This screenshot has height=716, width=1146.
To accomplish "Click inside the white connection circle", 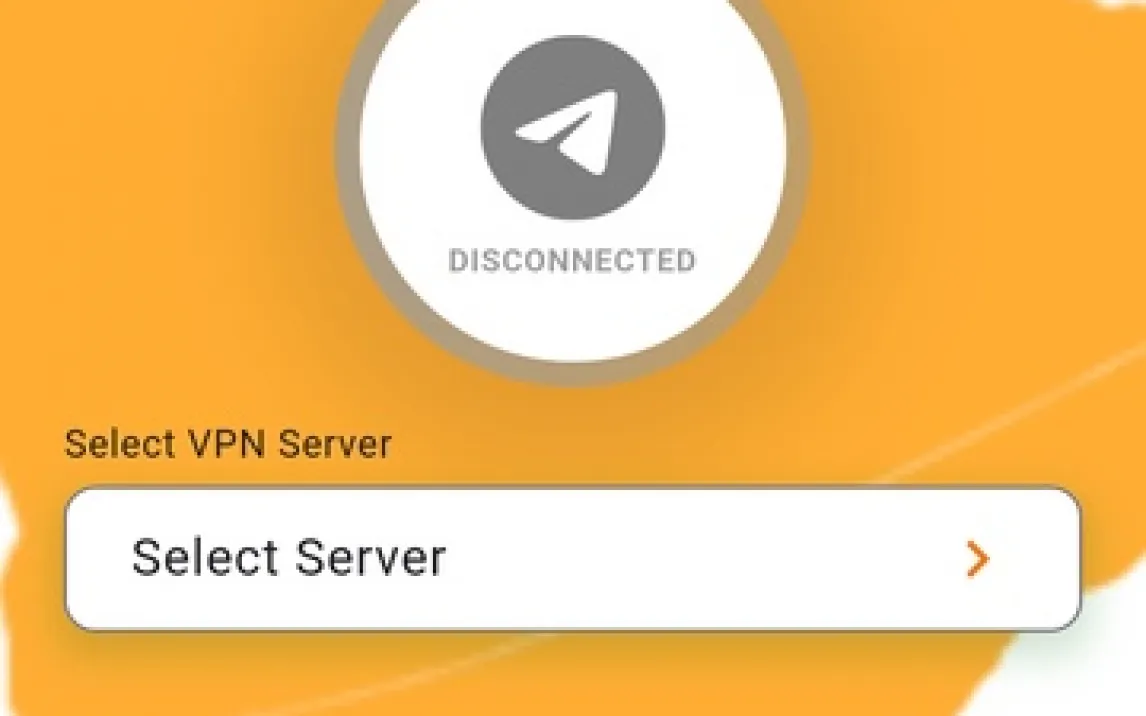I will point(573,146).
